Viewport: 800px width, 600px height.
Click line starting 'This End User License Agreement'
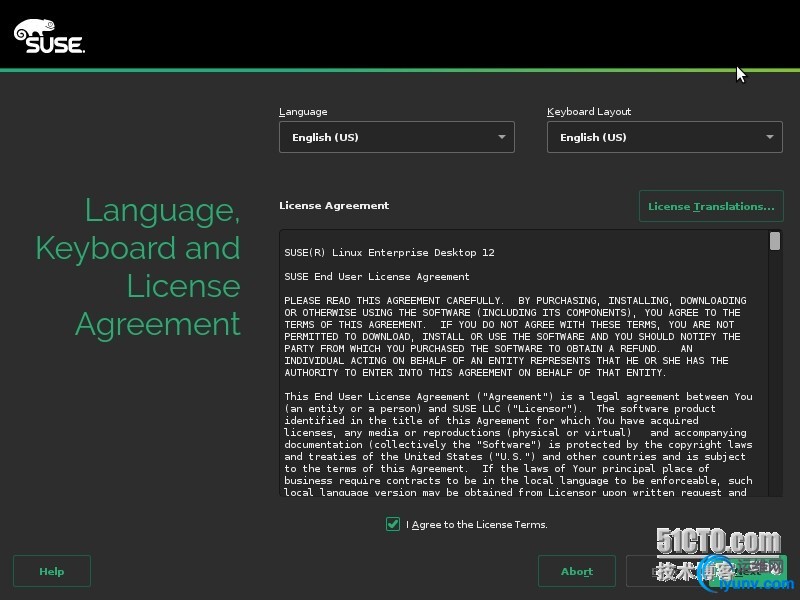pos(518,396)
